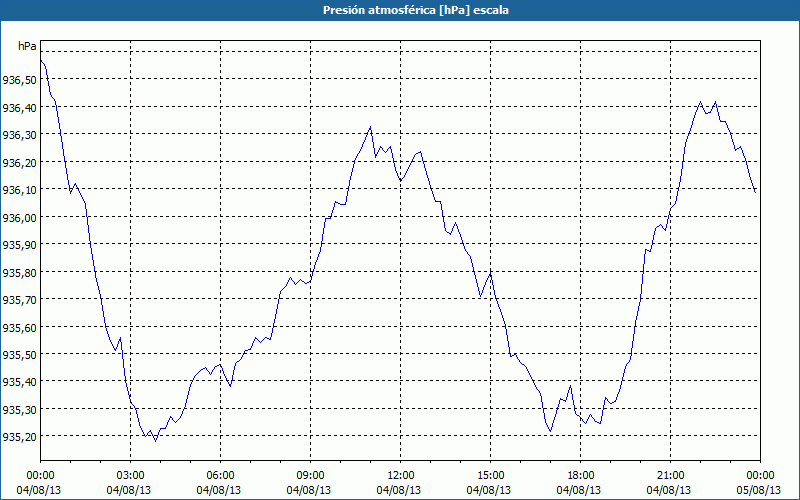Screen dimensions: 800x500
Task: Click the 935,20 y-axis label
Action: pos(19,437)
